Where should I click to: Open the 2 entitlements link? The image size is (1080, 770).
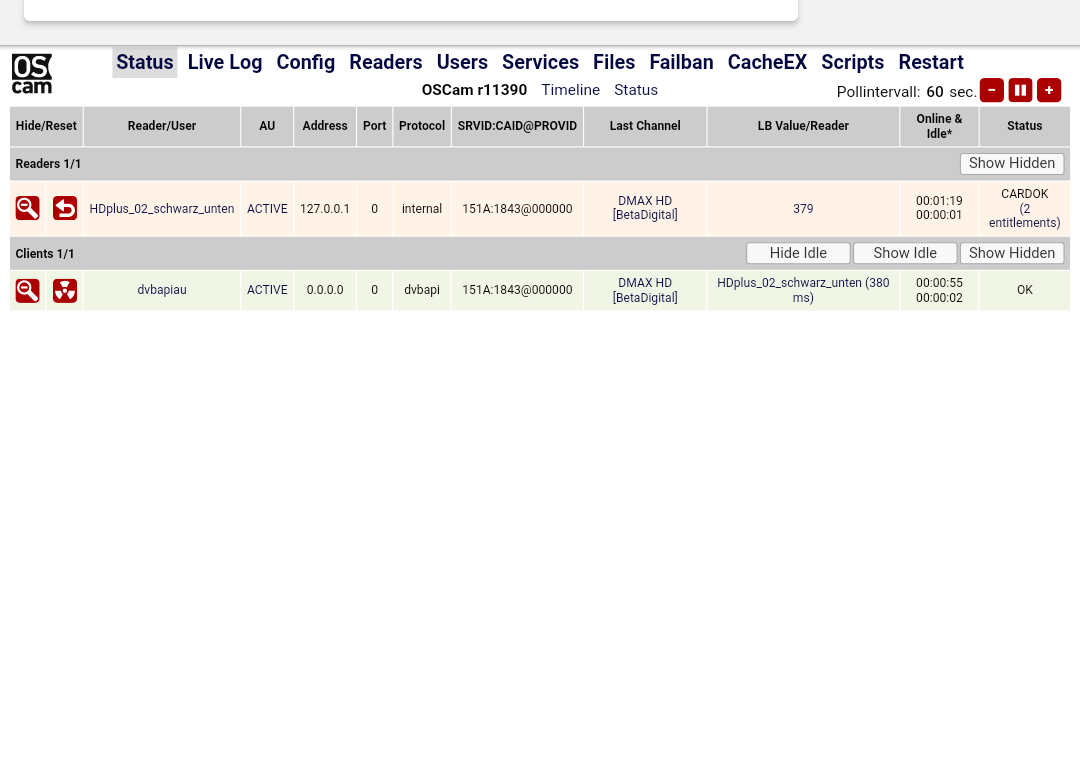pyautogui.click(x=1025, y=217)
